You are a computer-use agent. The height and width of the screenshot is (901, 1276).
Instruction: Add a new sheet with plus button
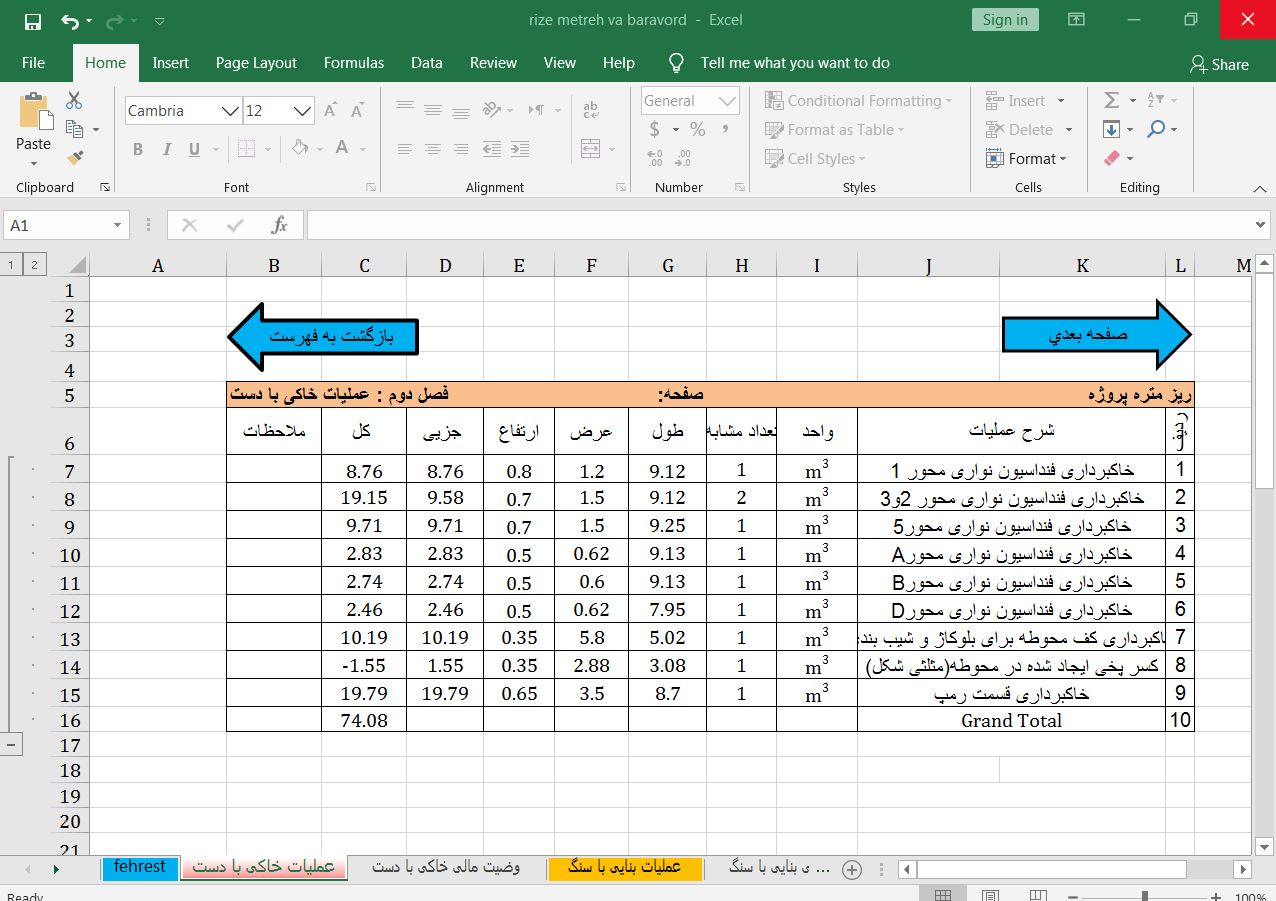pos(852,870)
